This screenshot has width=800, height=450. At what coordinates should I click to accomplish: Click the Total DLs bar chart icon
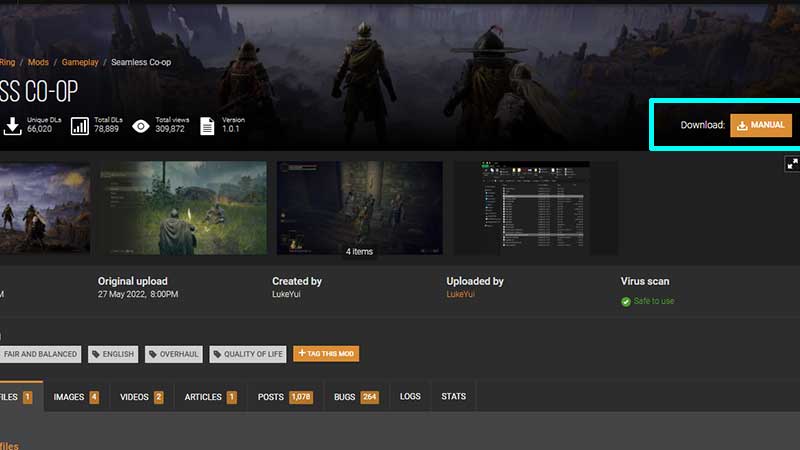78,126
